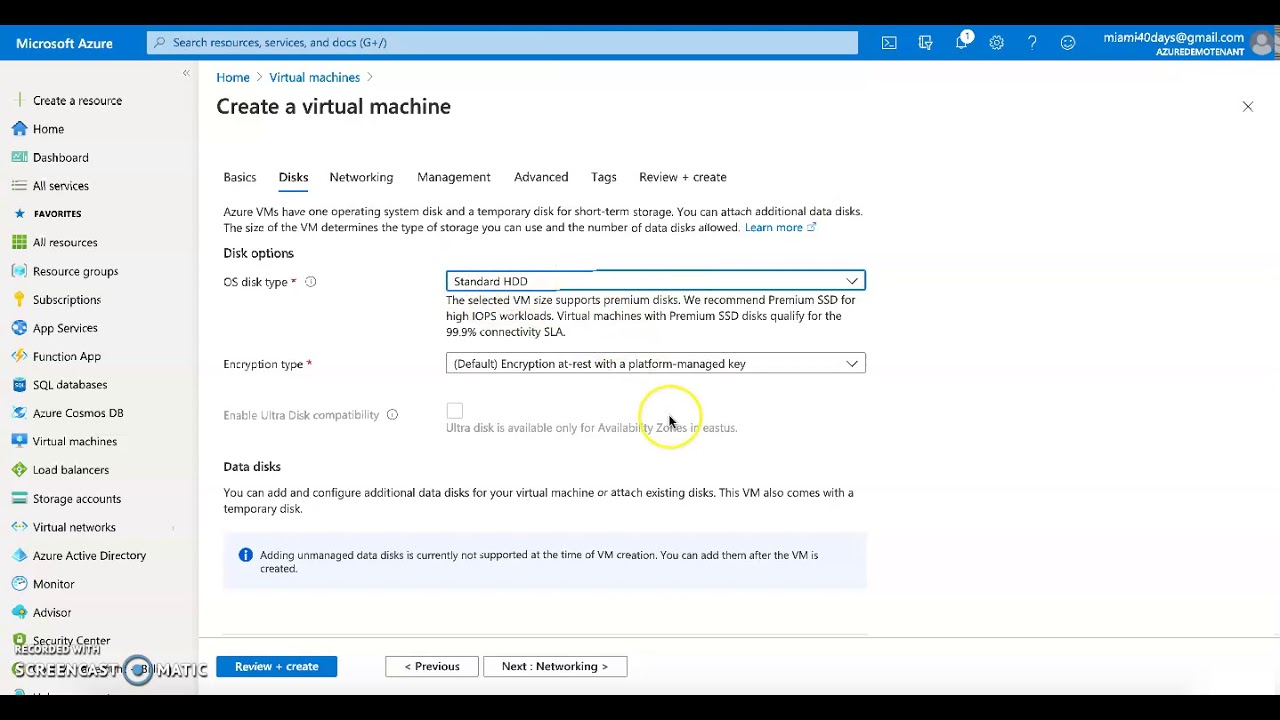Select the Disks tab
The image size is (1280, 720).
pos(293,177)
